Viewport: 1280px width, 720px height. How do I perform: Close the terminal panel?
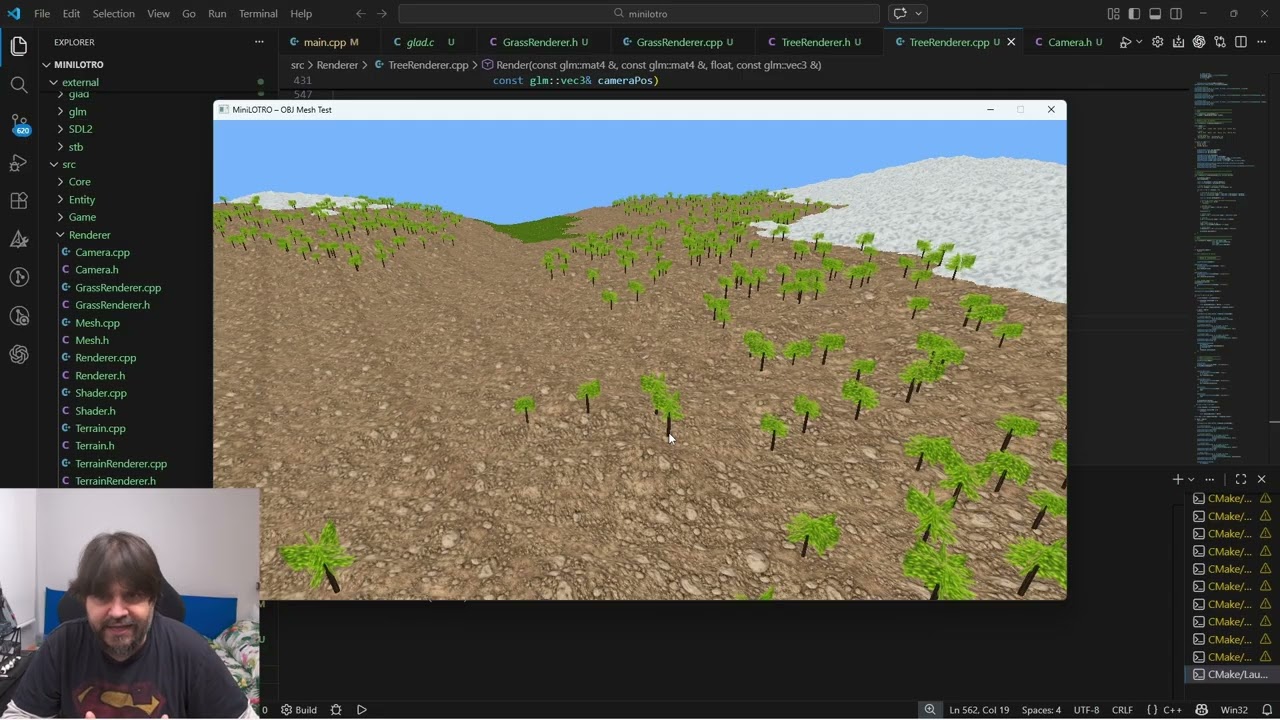tap(1261, 479)
